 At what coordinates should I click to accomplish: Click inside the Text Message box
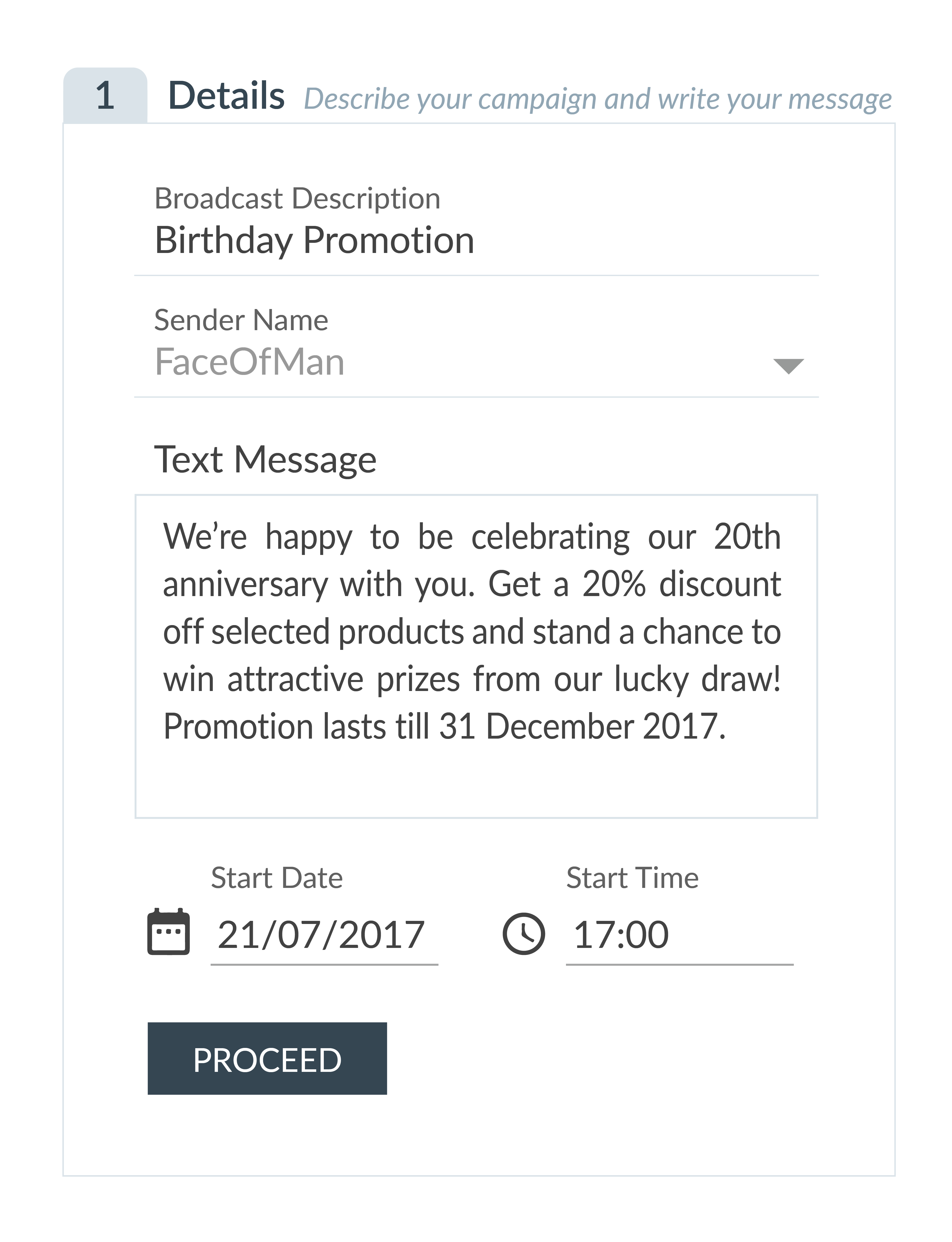(476, 656)
